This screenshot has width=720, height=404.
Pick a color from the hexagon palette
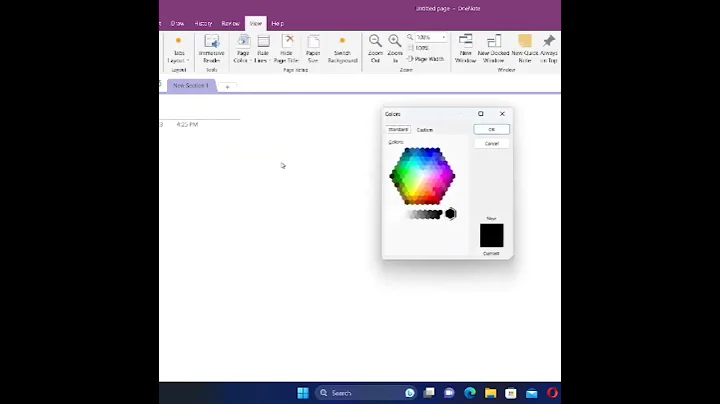422,176
